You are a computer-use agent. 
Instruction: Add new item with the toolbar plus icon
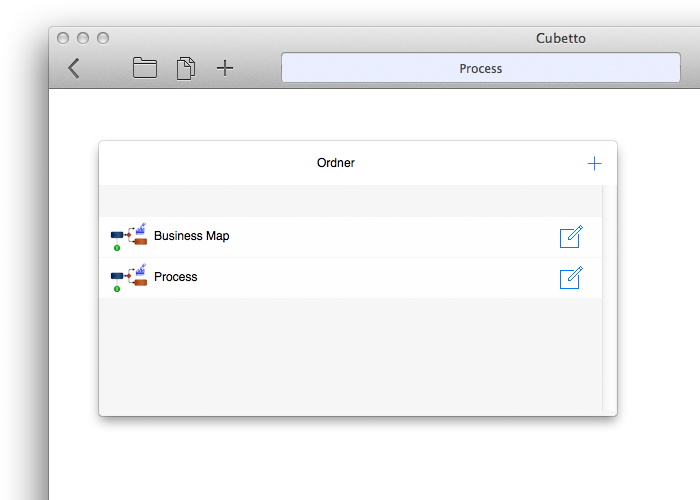(x=225, y=68)
